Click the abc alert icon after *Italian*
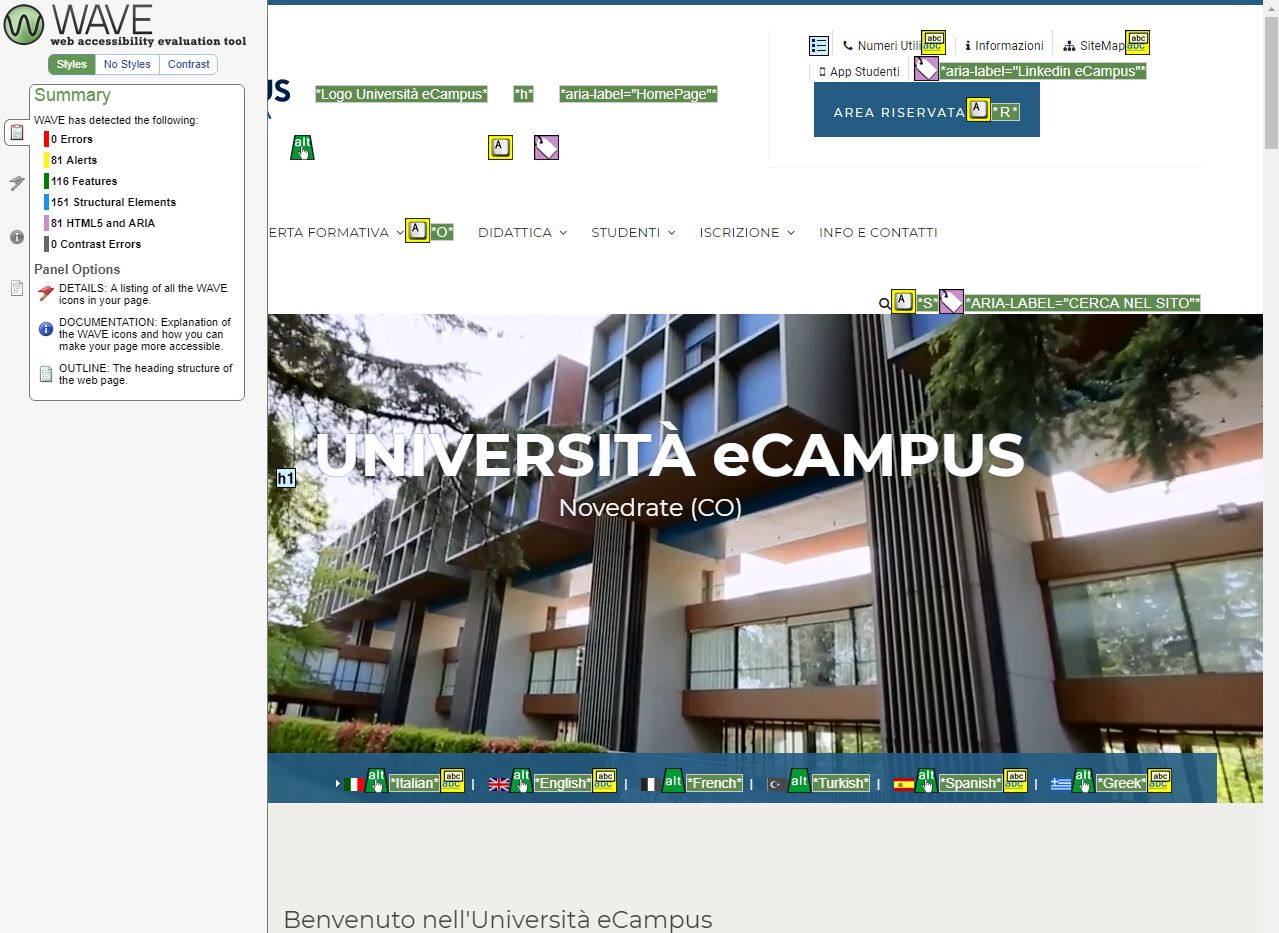Image resolution: width=1279 pixels, height=933 pixels. [452, 781]
